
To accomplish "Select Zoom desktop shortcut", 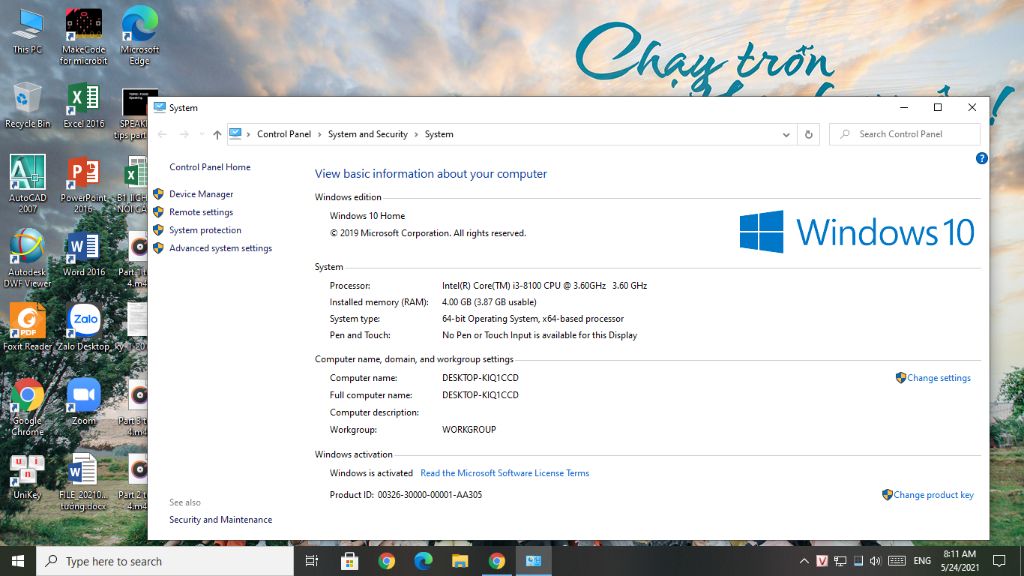I will pos(84,402).
